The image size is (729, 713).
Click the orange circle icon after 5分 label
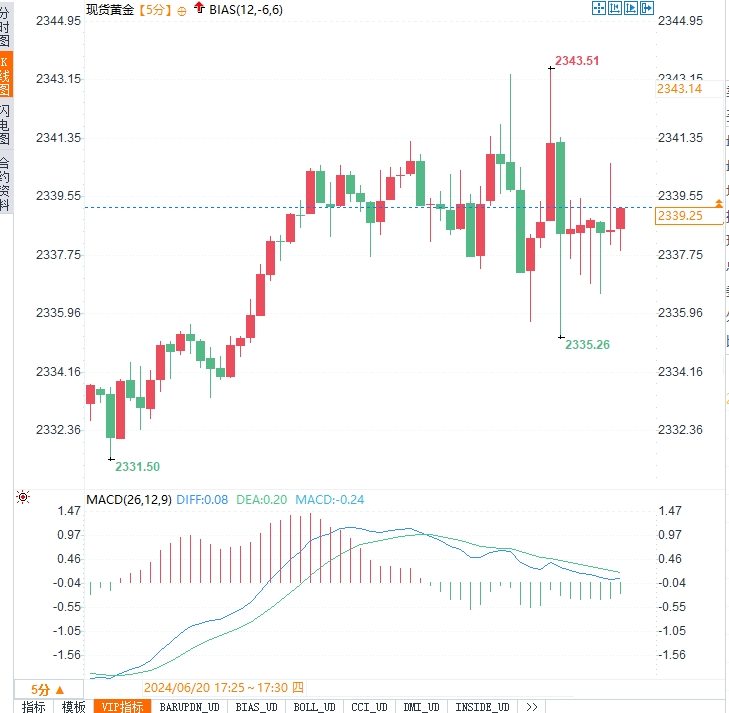181,9
